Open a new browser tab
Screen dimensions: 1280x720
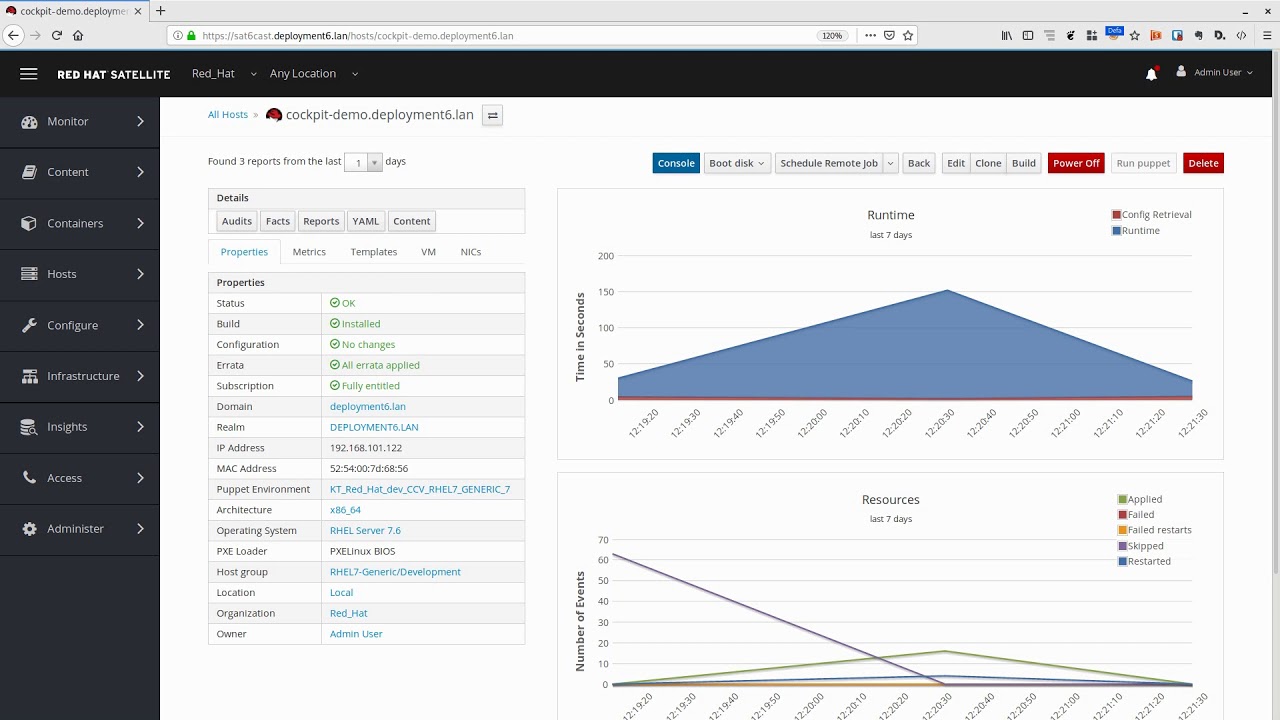pyautogui.click(x=160, y=11)
